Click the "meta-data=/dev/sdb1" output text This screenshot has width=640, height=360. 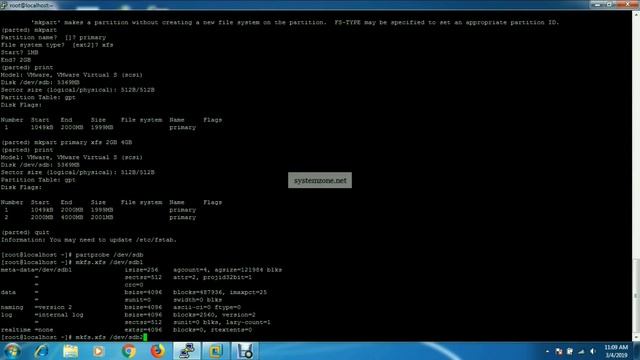(36, 270)
